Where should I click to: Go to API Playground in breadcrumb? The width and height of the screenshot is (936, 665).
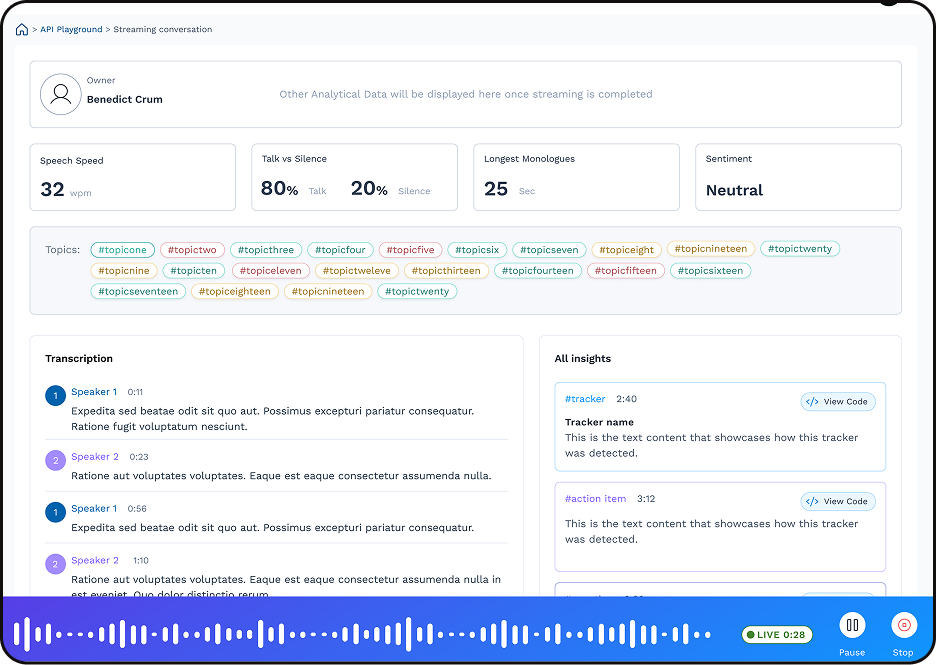pyautogui.click(x=71, y=30)
